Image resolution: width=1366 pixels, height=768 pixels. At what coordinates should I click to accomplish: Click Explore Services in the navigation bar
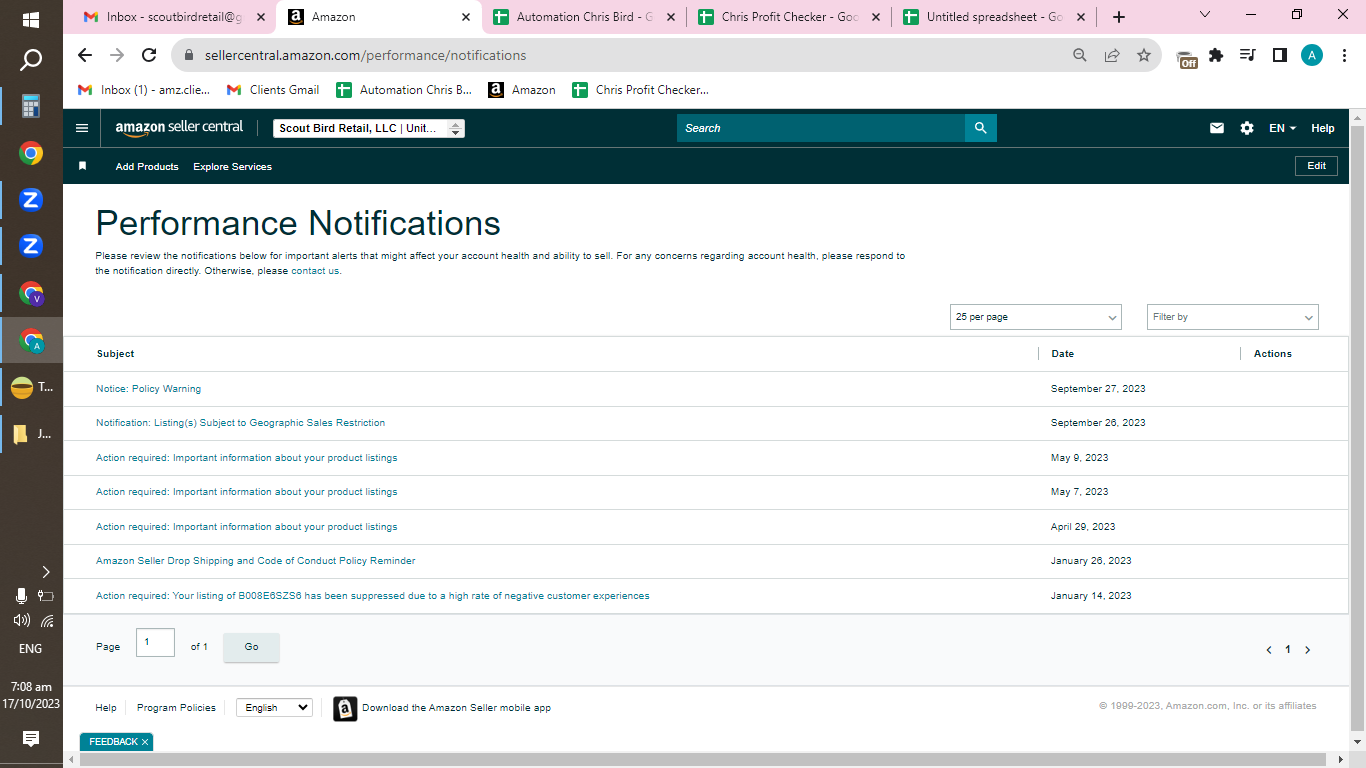tap(232, 167)
